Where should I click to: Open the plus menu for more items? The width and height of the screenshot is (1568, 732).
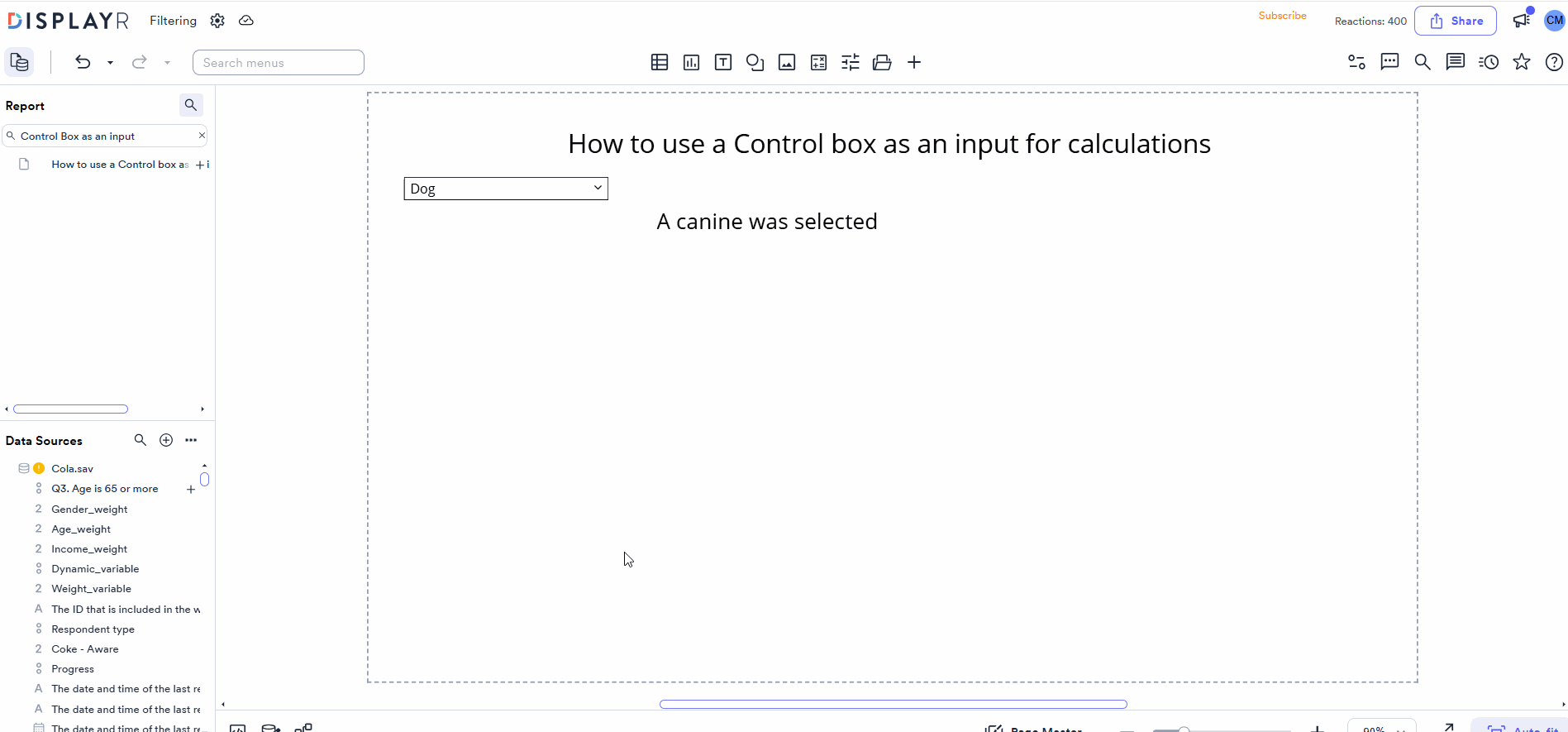914,62
